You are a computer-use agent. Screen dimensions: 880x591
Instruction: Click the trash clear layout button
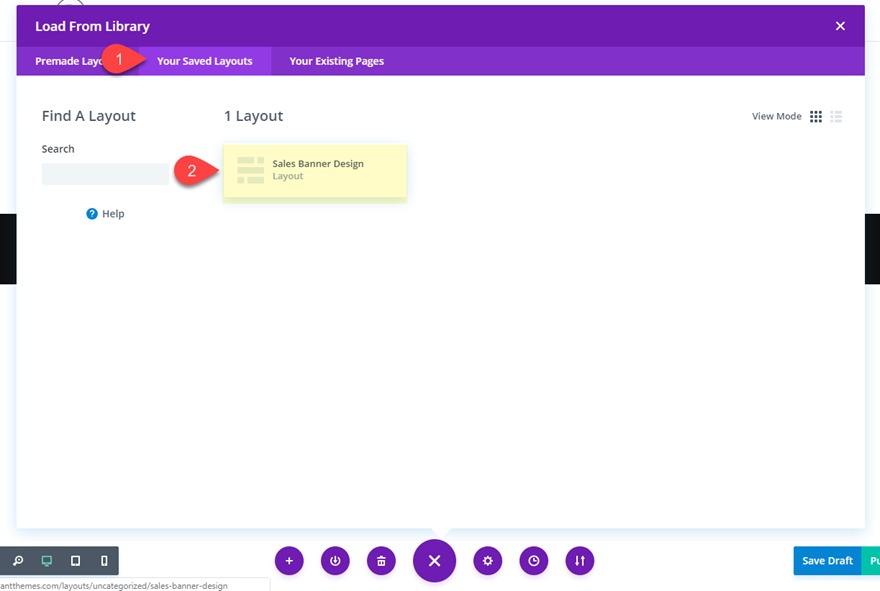381,561
